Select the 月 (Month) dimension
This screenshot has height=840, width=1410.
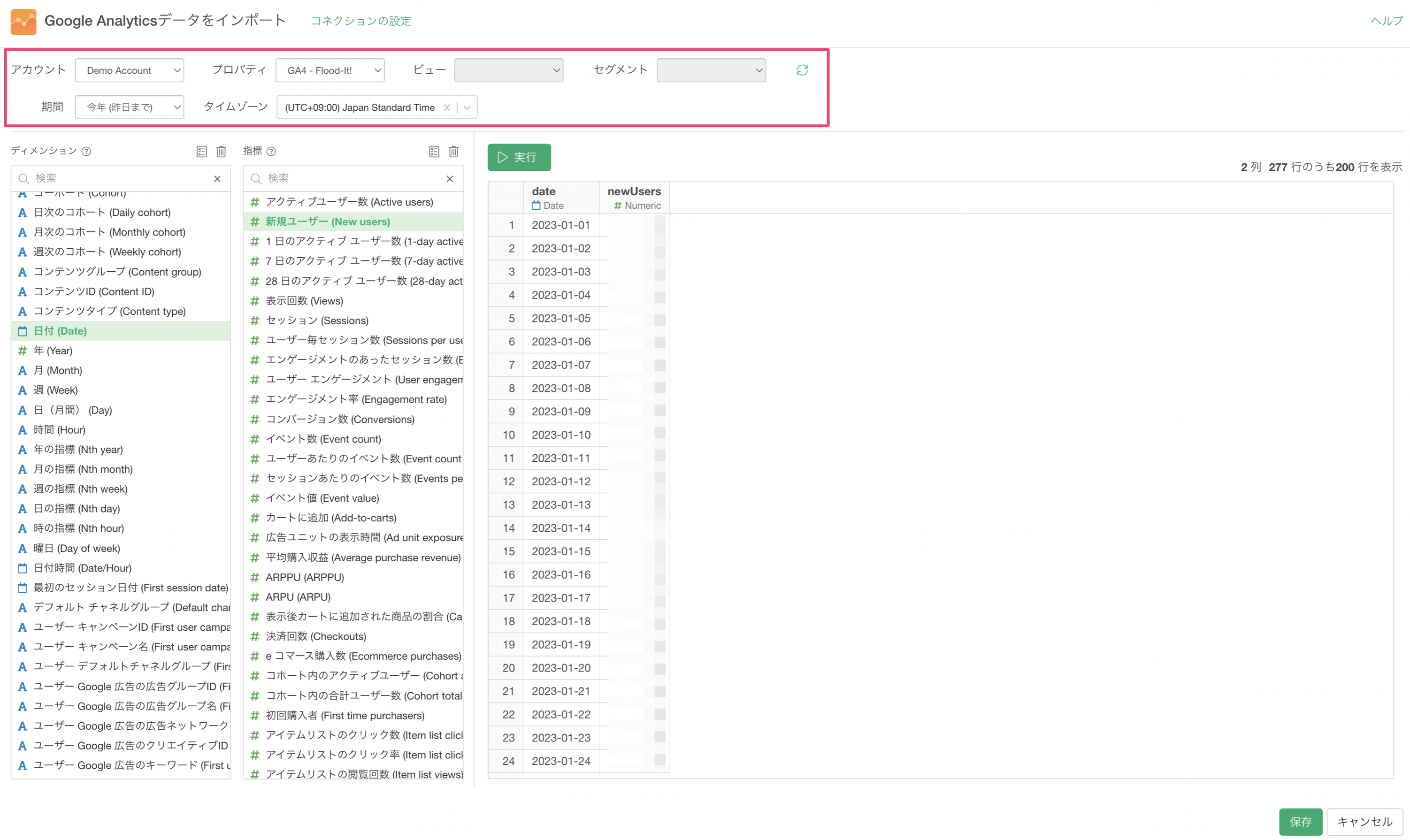[x=121, y=371]
